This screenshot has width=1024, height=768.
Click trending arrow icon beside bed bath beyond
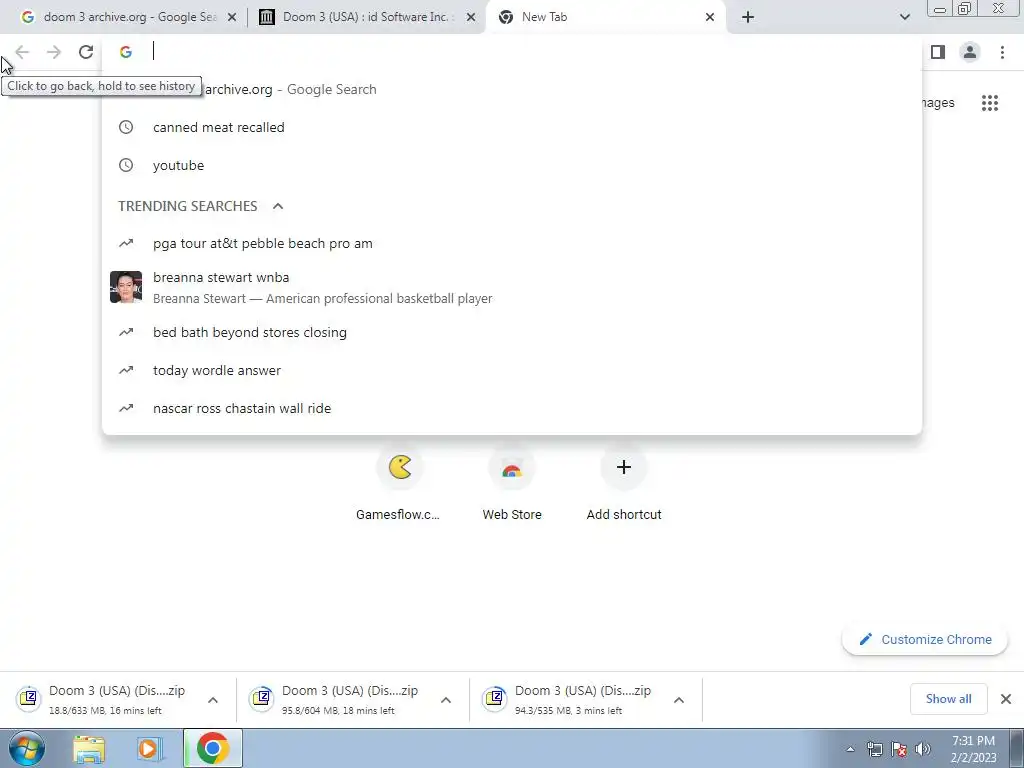[126, 332]
